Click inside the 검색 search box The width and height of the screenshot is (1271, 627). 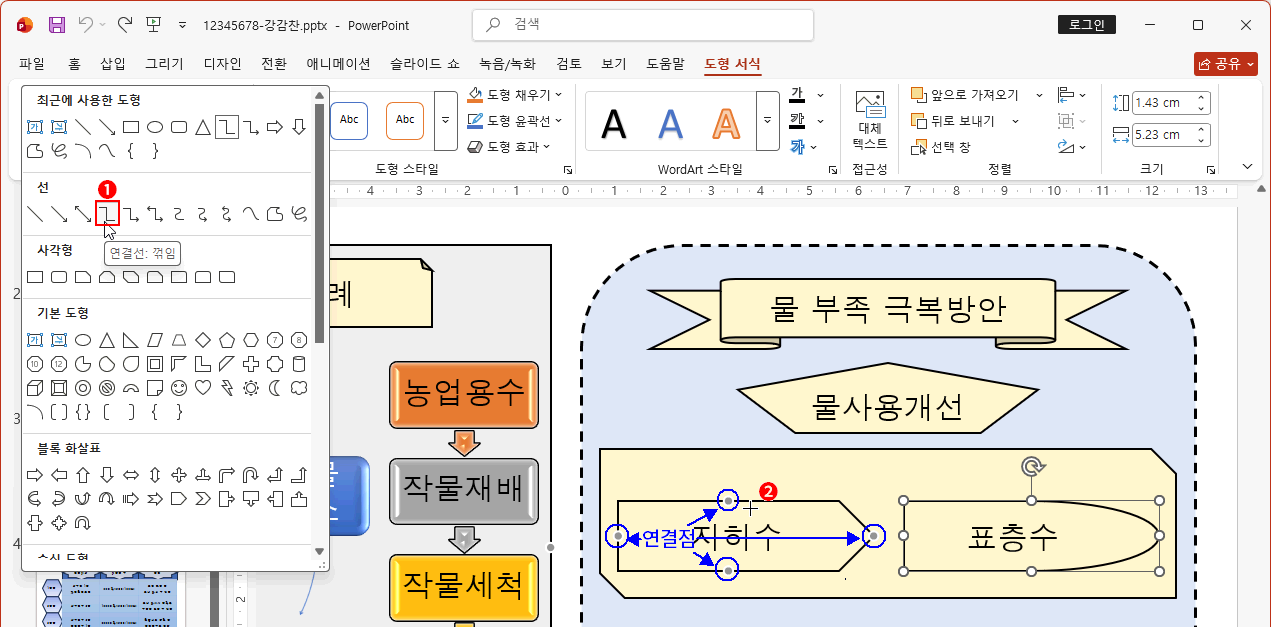click(x=642, y=24)
